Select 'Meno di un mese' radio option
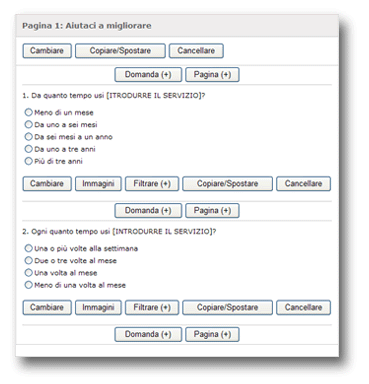 point(29,112)
